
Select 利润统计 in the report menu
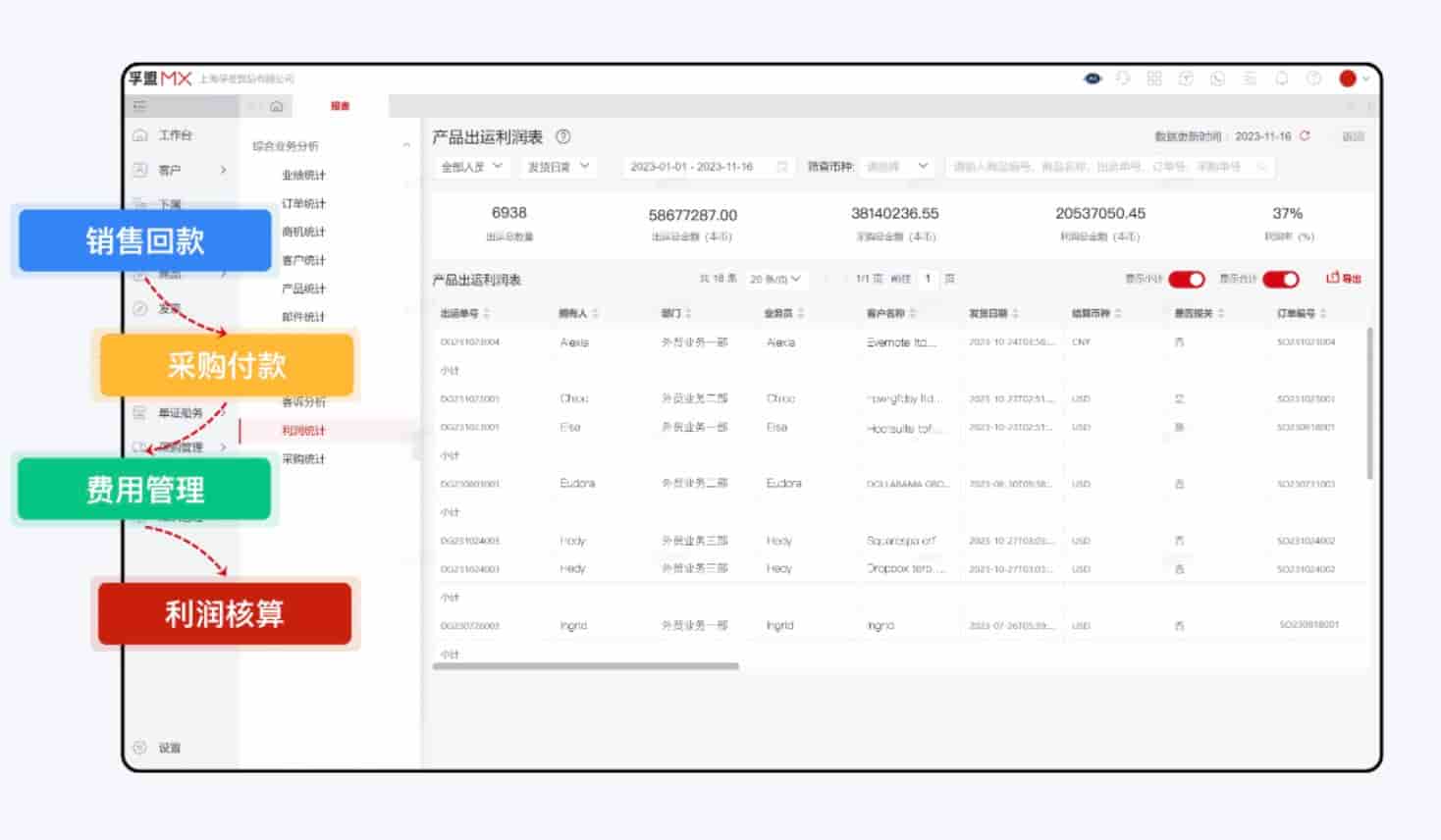click(x=303, y=431)
